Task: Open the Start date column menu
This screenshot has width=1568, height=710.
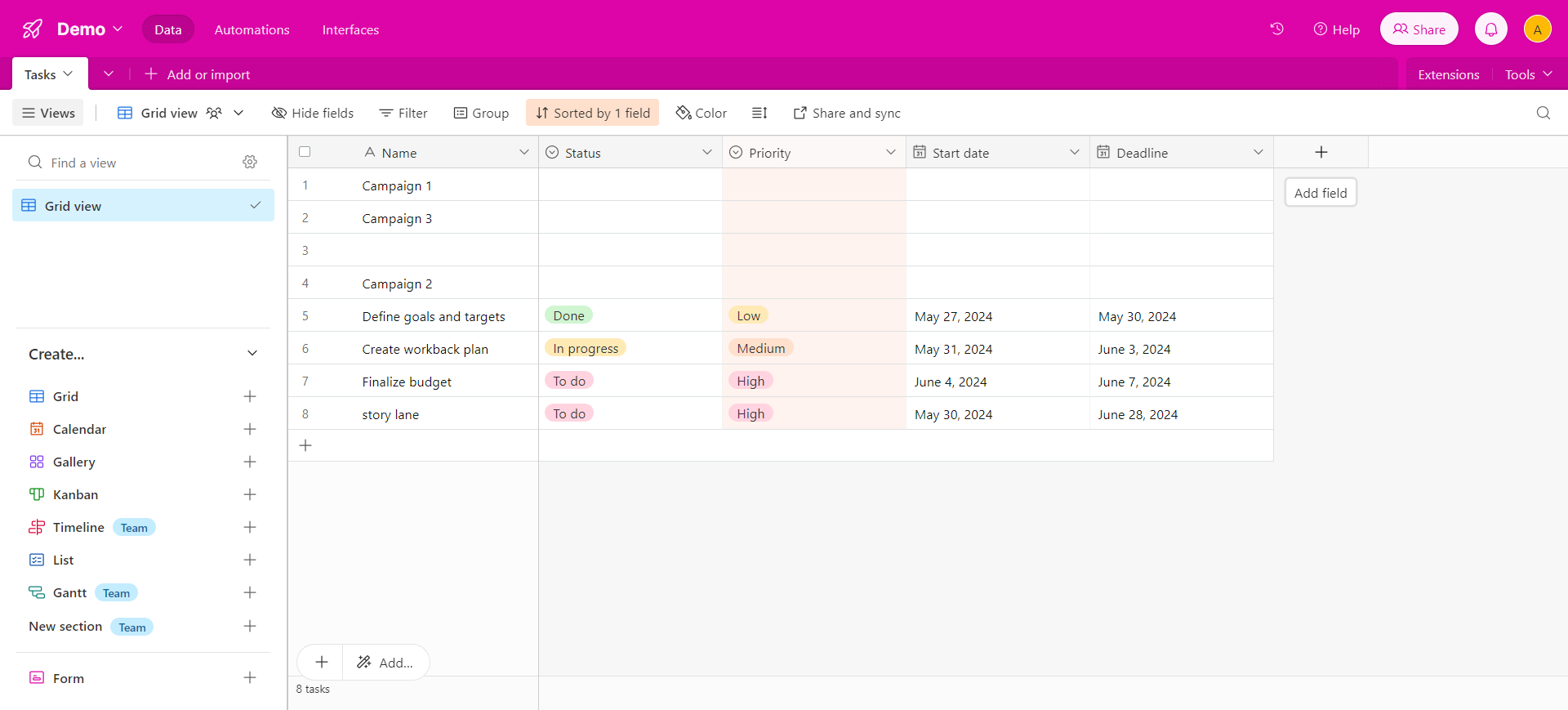Action: (1075, 152)
